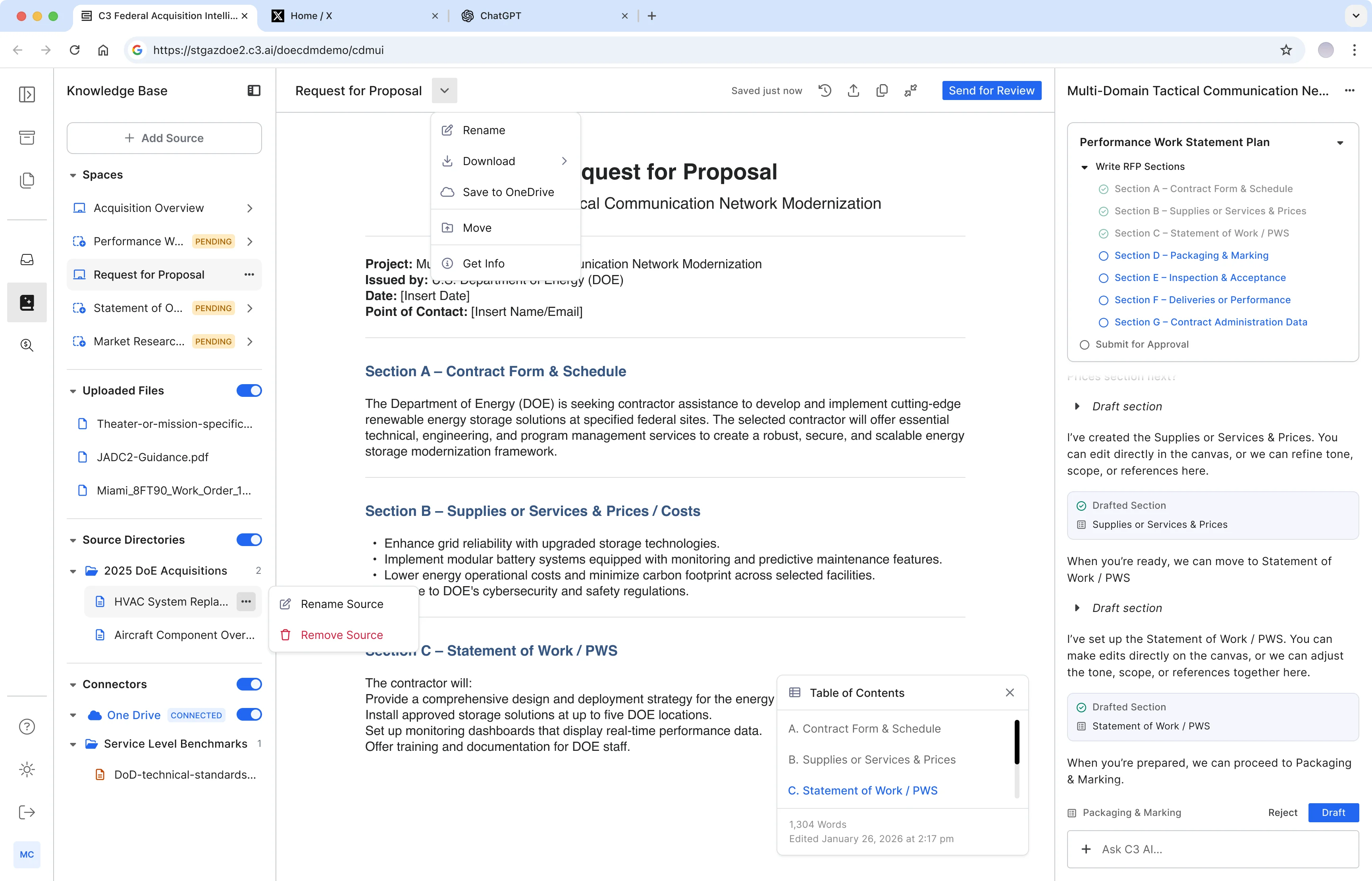The height and width of the screenshot is (881, 1372).
Task: Click the Draft button for Packaging & Marking
Action: click(x=1333, y=812)
